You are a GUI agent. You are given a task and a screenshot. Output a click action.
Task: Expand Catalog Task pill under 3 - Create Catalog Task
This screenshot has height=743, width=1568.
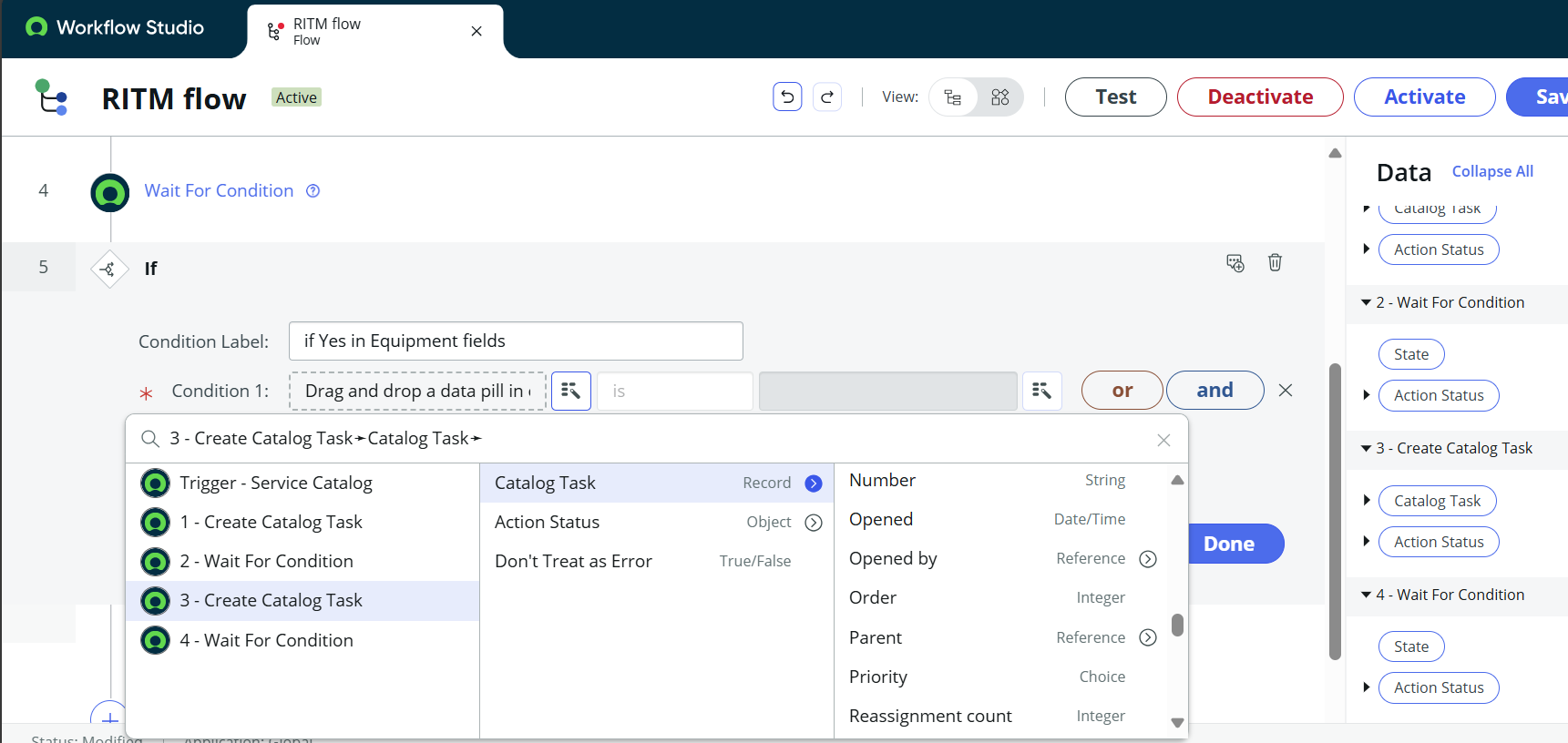[x=1366, y=500]
